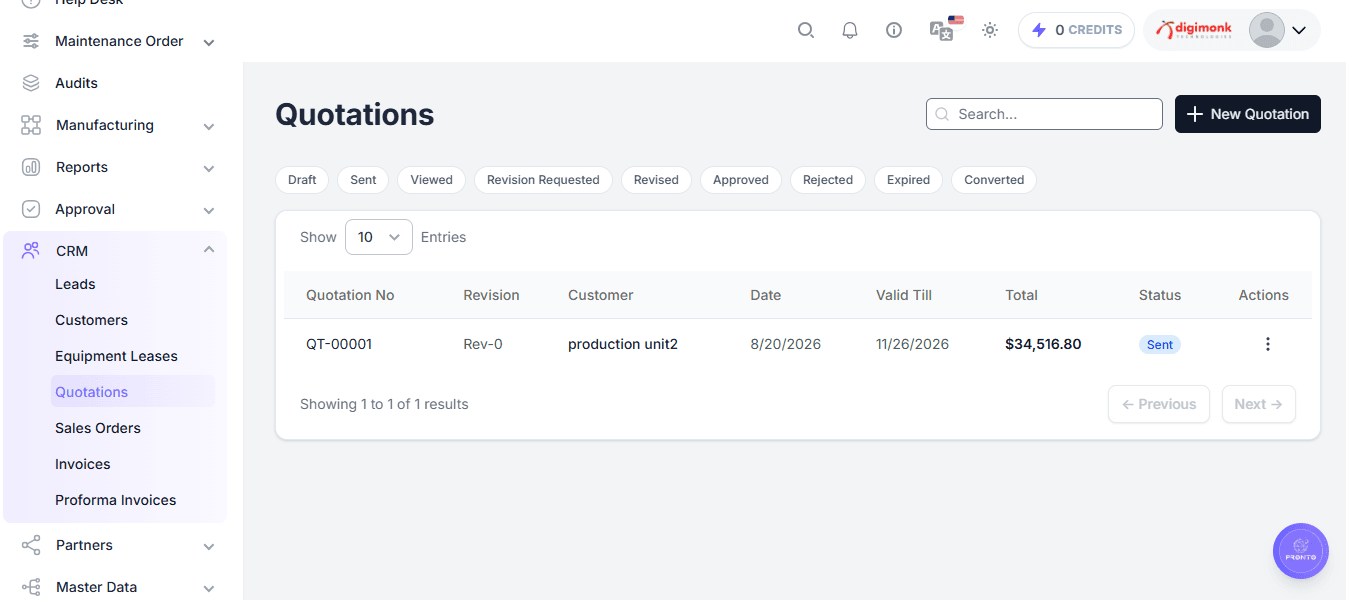Expand the Approval submenu chevron
Screen dimensions: 1346x600
click(209, 210)
